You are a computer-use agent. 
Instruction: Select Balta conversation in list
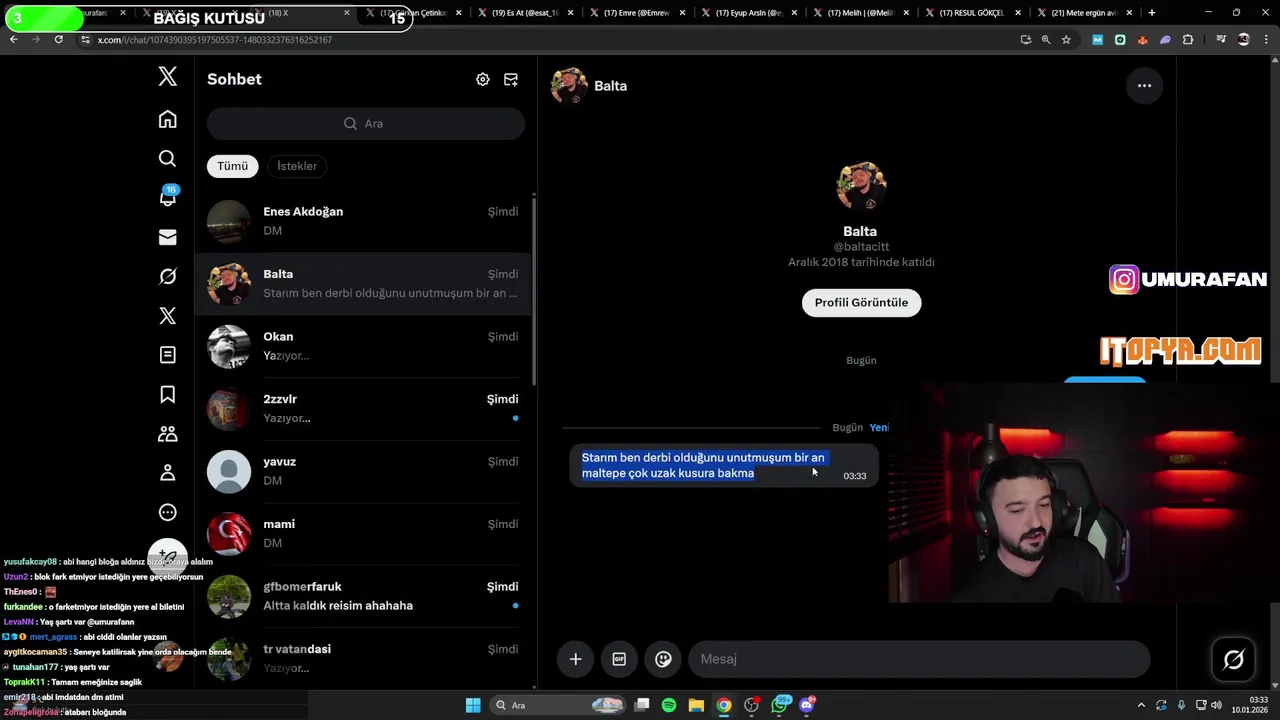click(363, 284)
